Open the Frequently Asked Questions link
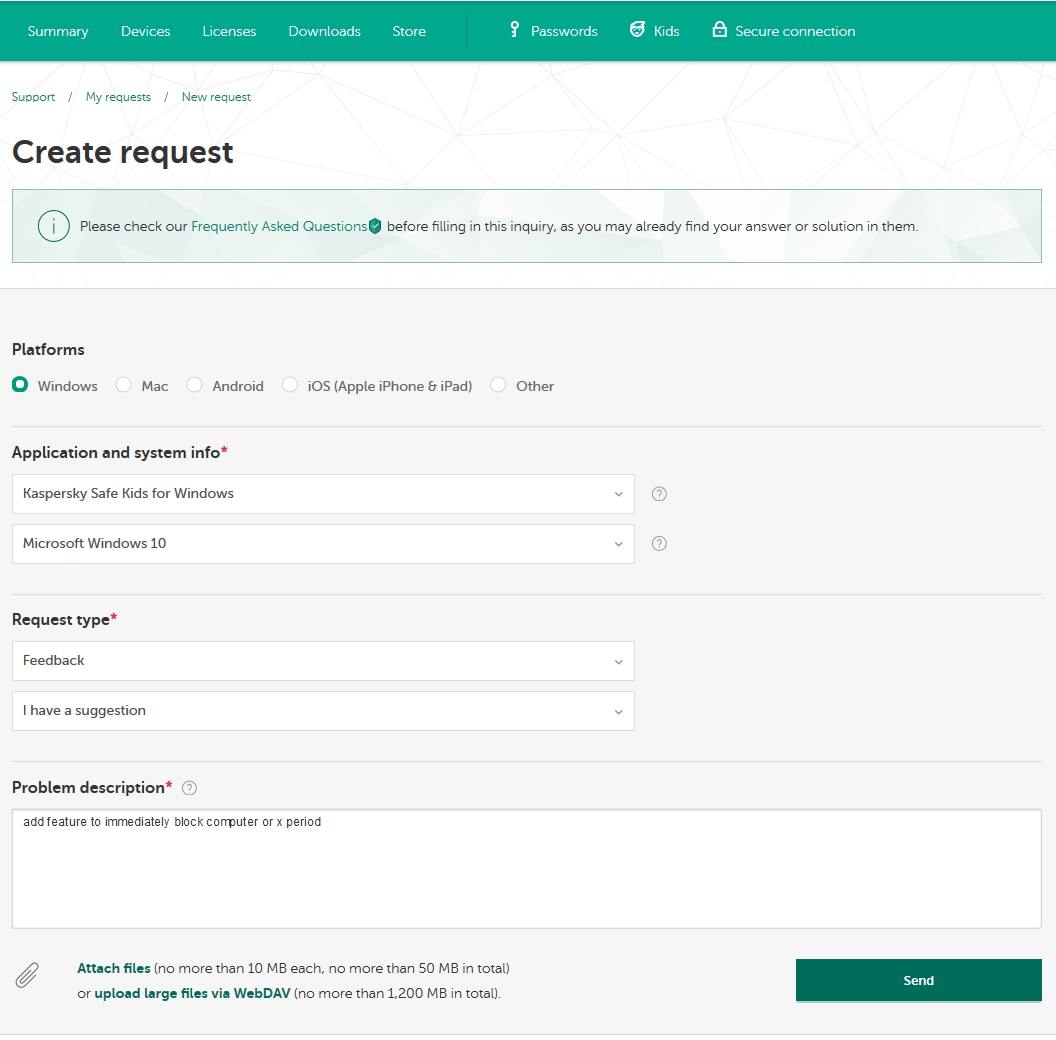Screen dimensions: 1056x1040 click(279, 226)
